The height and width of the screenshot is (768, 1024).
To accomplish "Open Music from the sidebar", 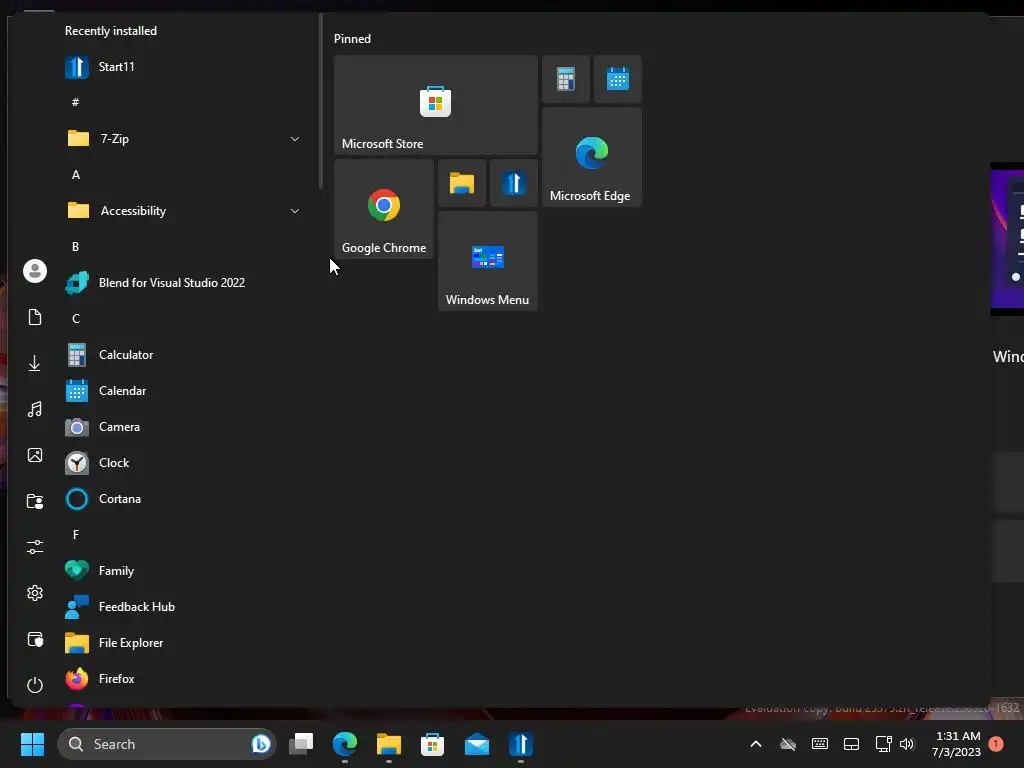I will [35, 409].
